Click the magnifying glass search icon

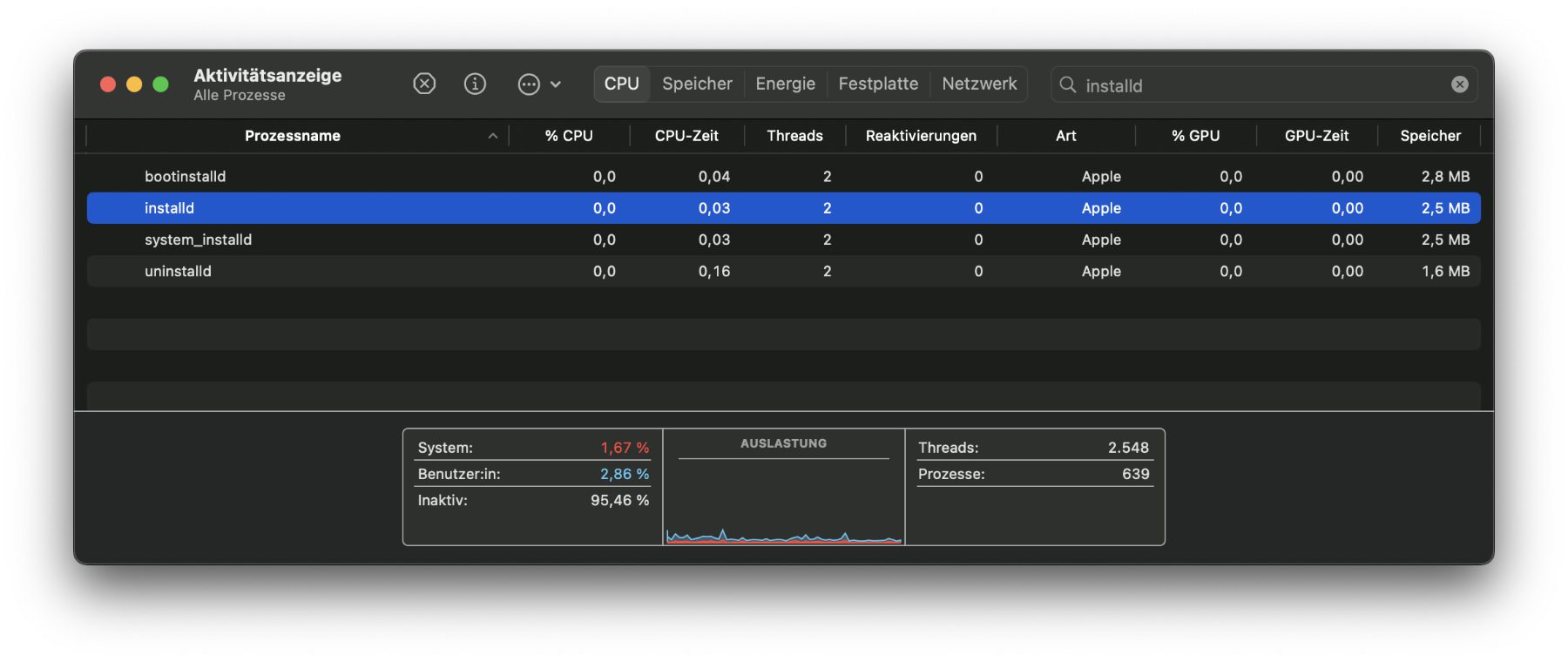coord(1067,84)
